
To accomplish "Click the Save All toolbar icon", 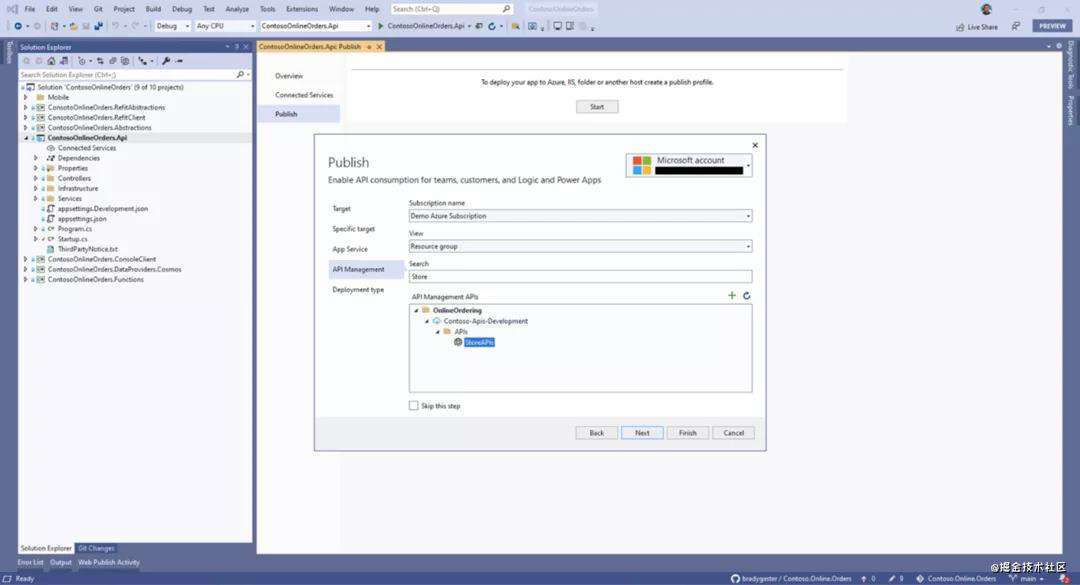I will (x=98, y=26).
